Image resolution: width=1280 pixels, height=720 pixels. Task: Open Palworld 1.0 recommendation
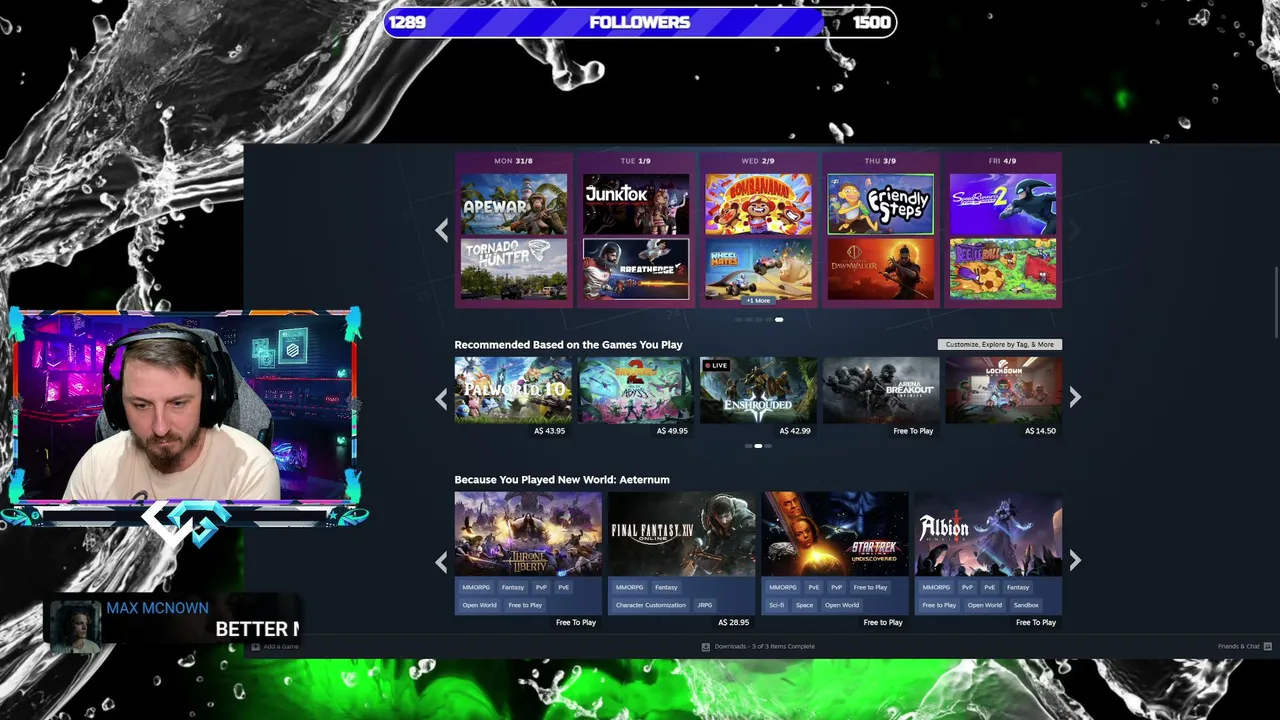click(513, 390)
